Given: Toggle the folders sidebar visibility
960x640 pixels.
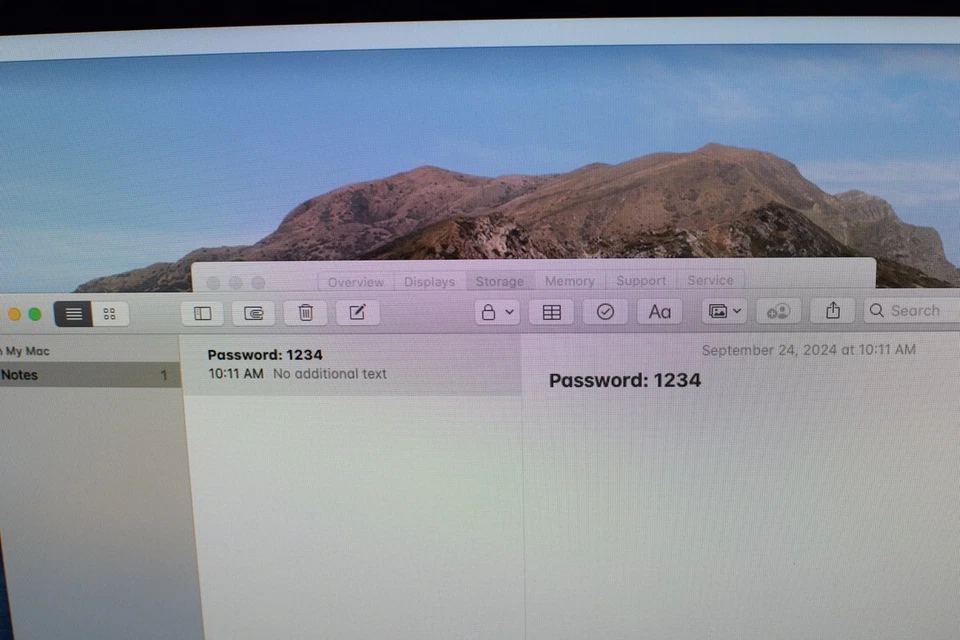Looking at the screenshot, I should (x=202, y=312).
